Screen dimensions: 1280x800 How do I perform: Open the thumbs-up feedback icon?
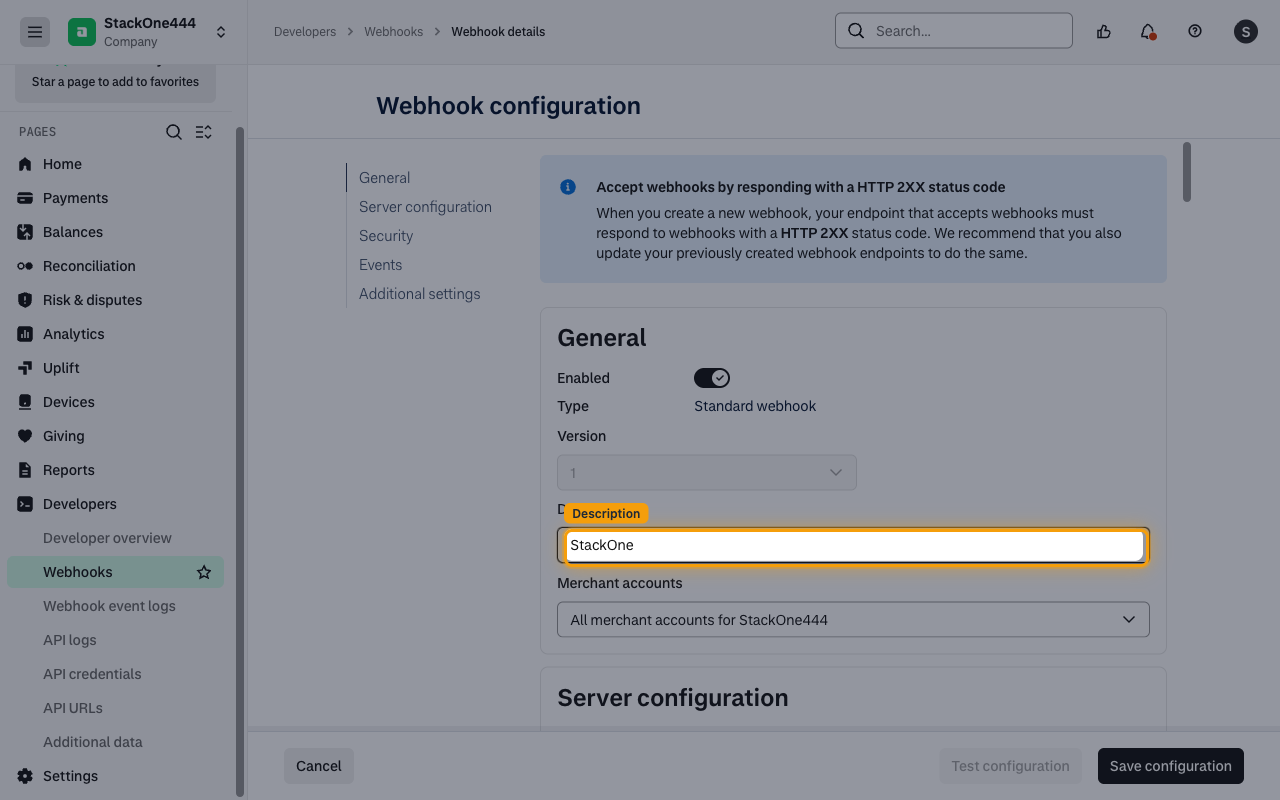(1104, 31)
